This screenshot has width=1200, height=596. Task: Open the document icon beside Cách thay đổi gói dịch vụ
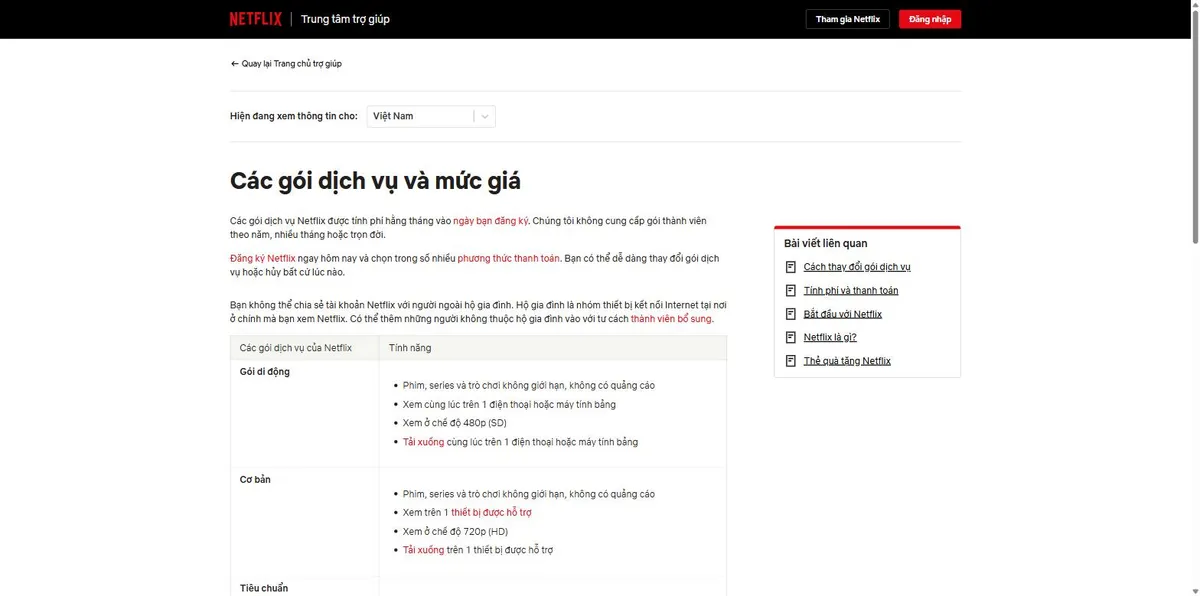(x=791, y=267)
